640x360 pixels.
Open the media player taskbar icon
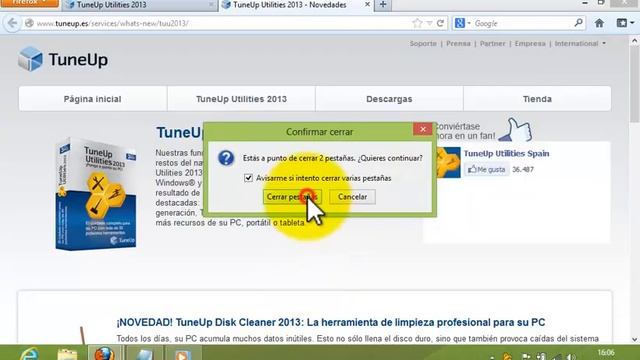click(x=182, y=354)
